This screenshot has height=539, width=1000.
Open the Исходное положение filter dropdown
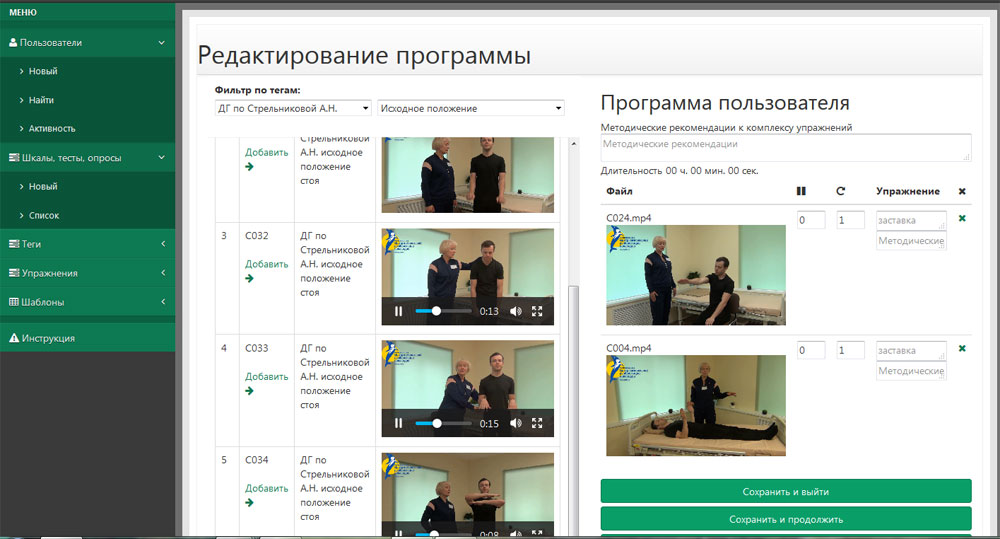point(471,108)
